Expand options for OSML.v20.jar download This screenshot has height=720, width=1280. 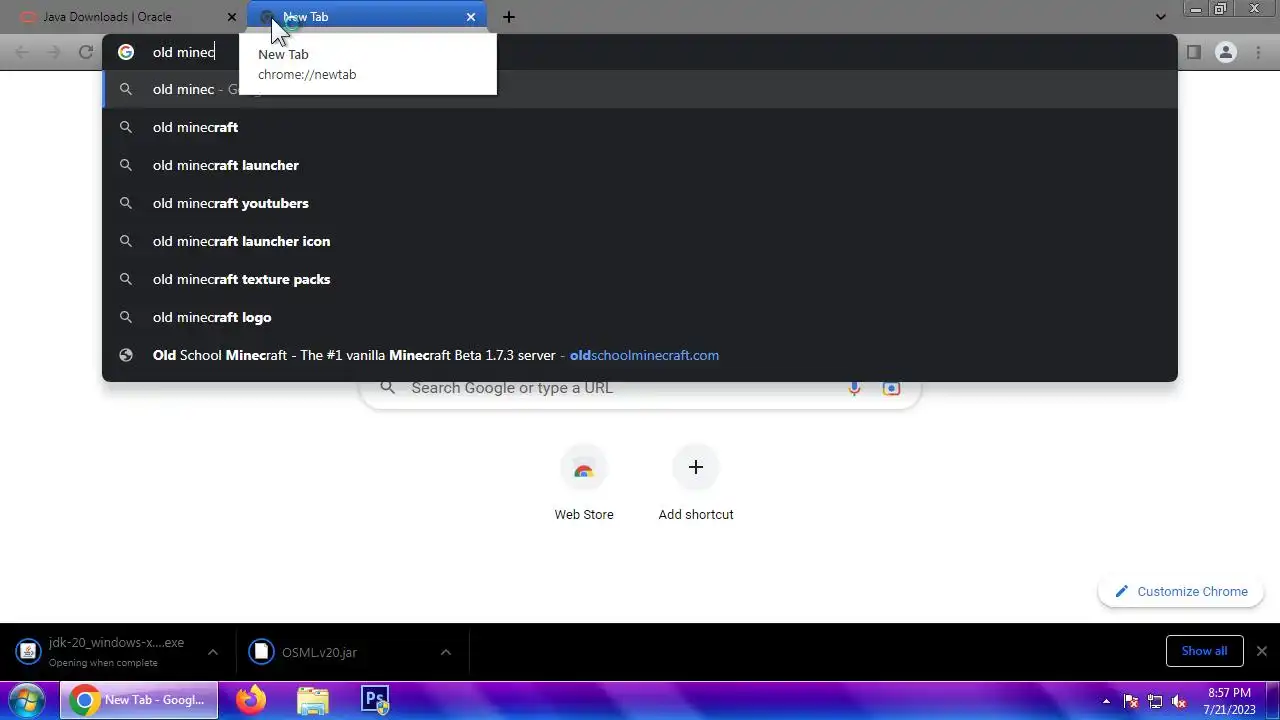(x=445, y=652)
